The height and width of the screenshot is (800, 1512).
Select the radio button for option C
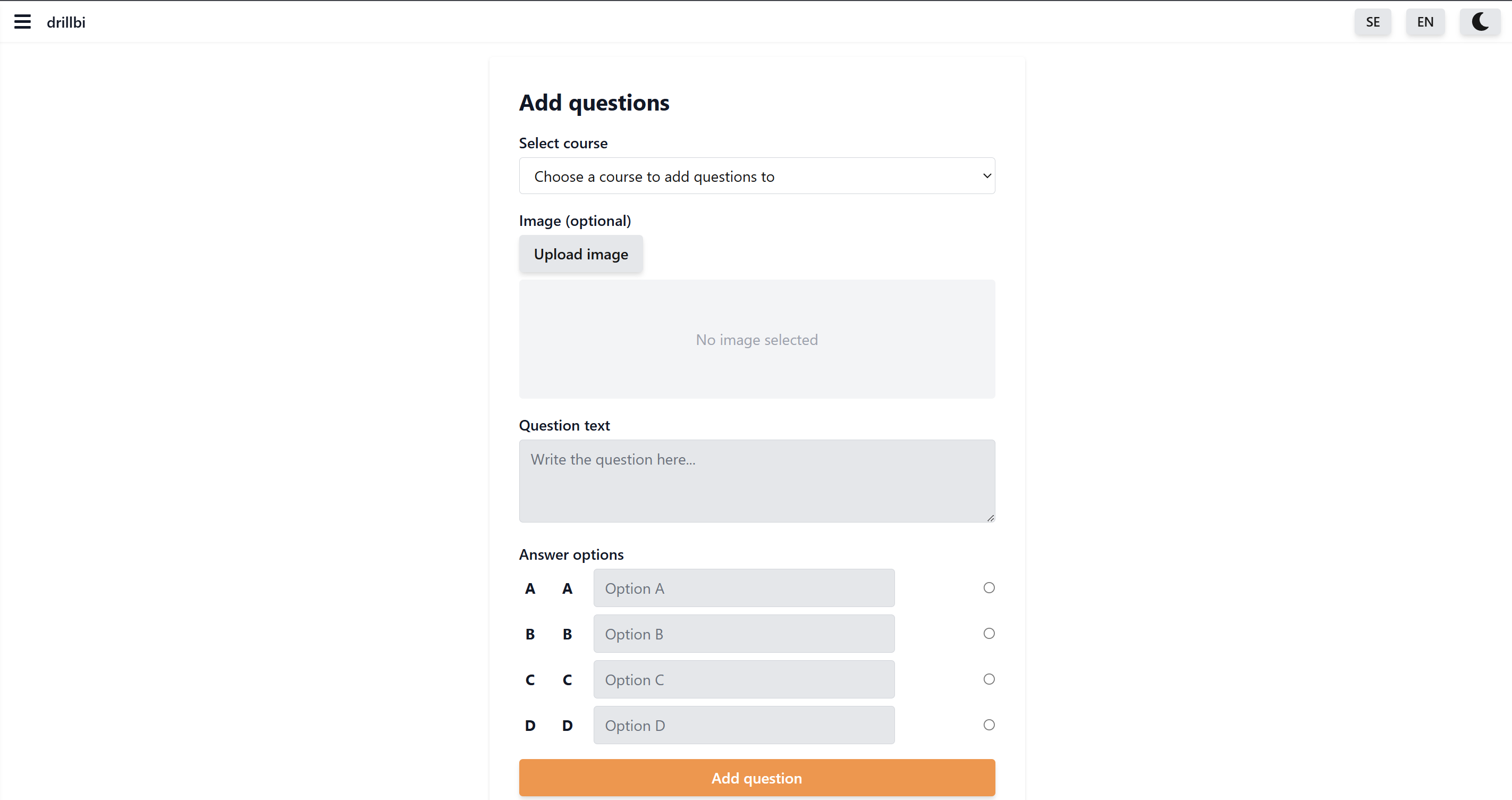point(989,679)
